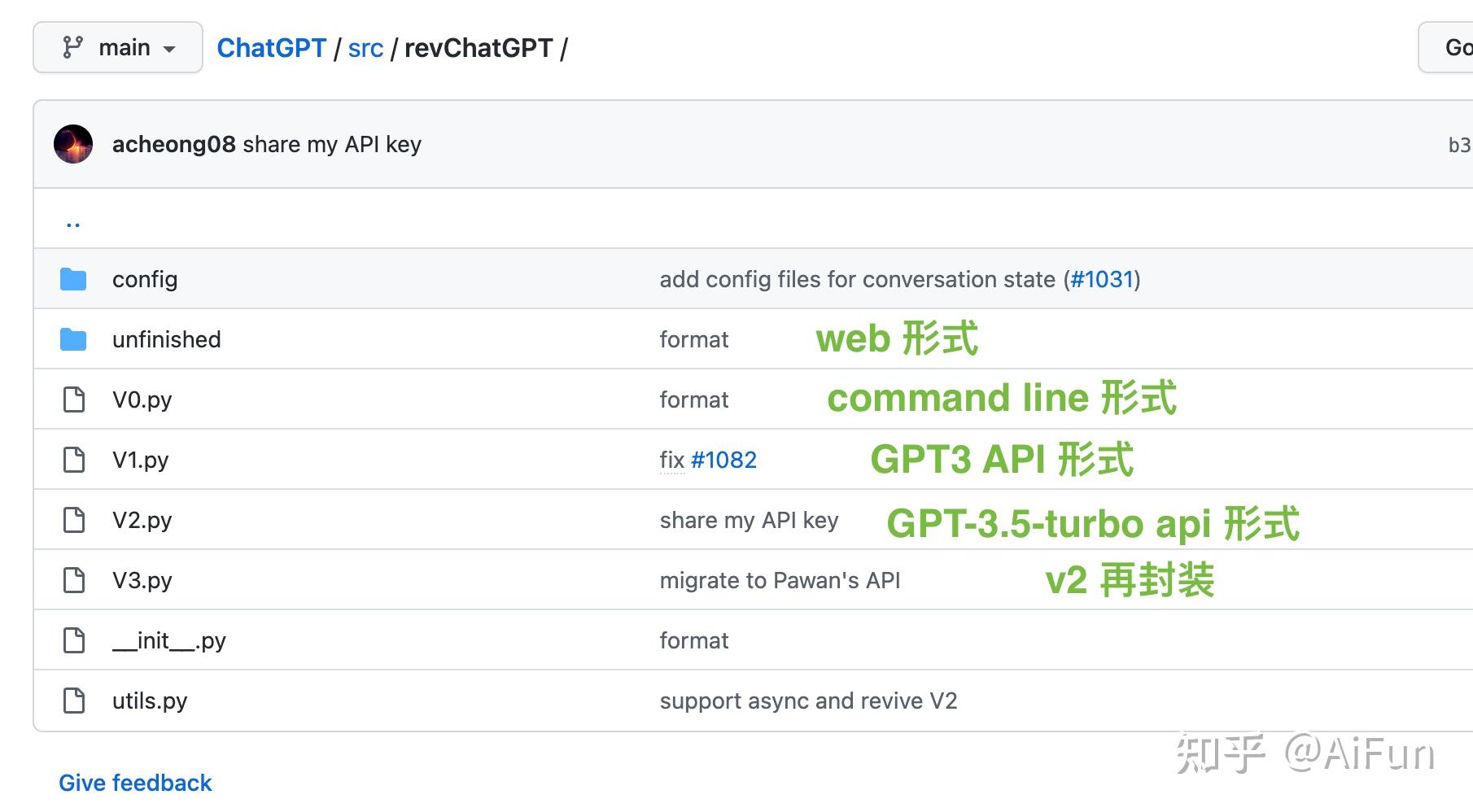This screenshot has width=1473, height=812.
Task: Click the V2.py file icon
Action: (x=74, y=520)
